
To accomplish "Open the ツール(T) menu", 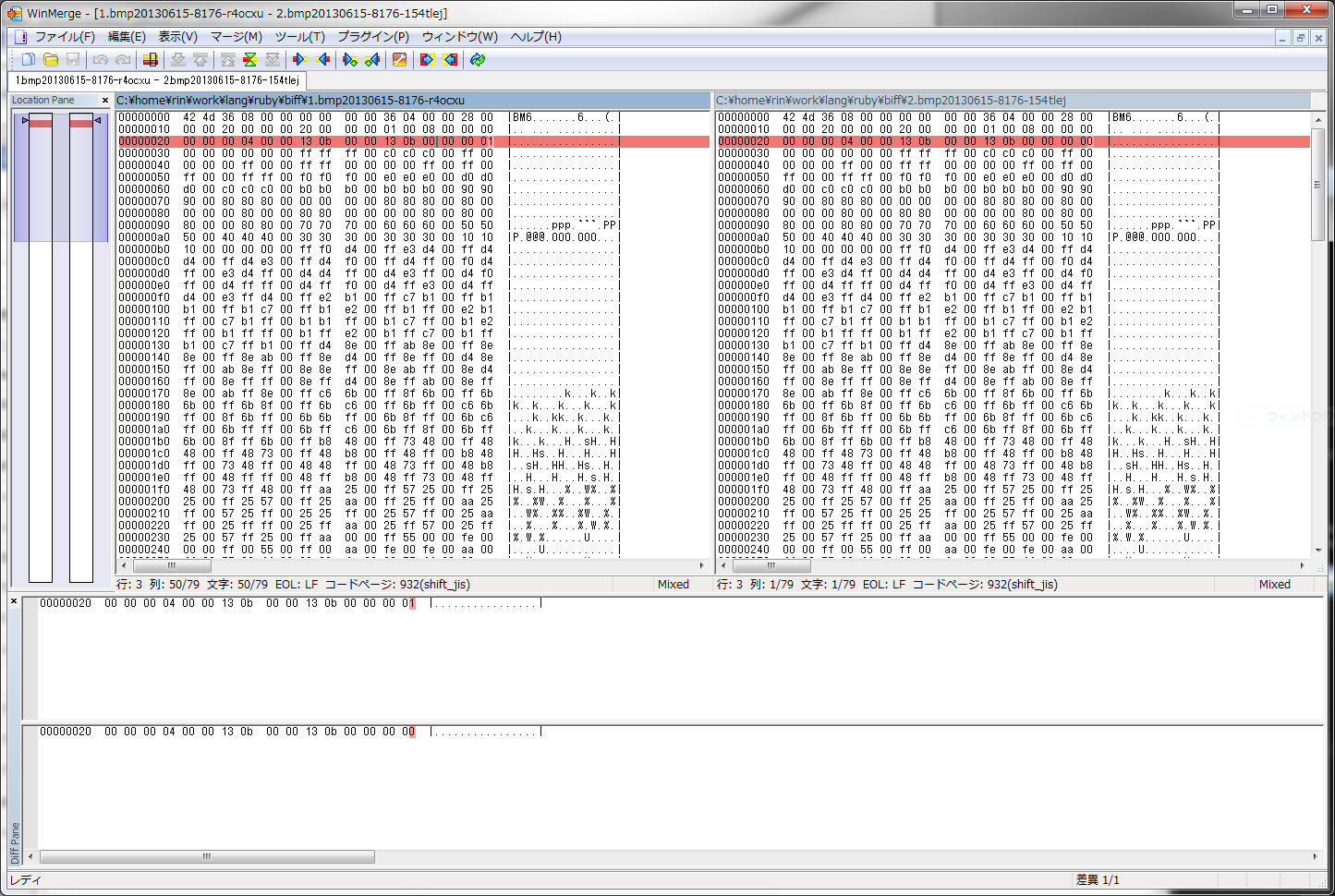I will (300, 37).
